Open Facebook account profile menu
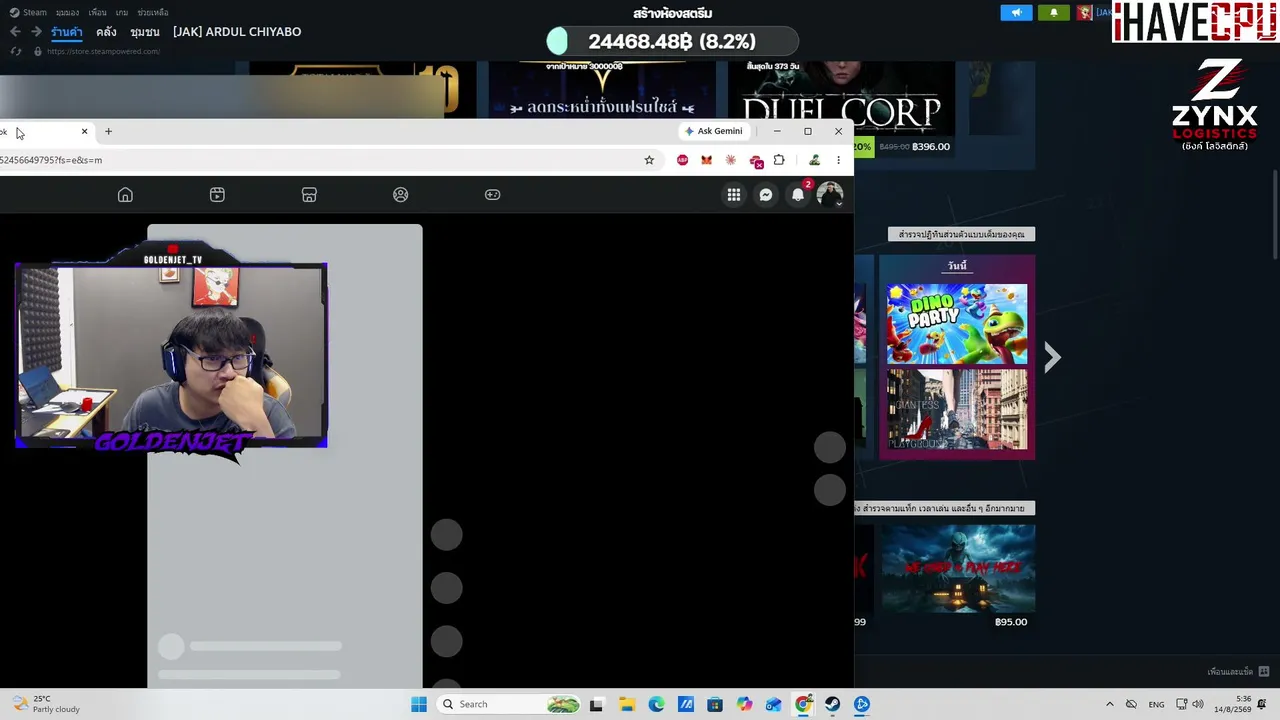 830,195
